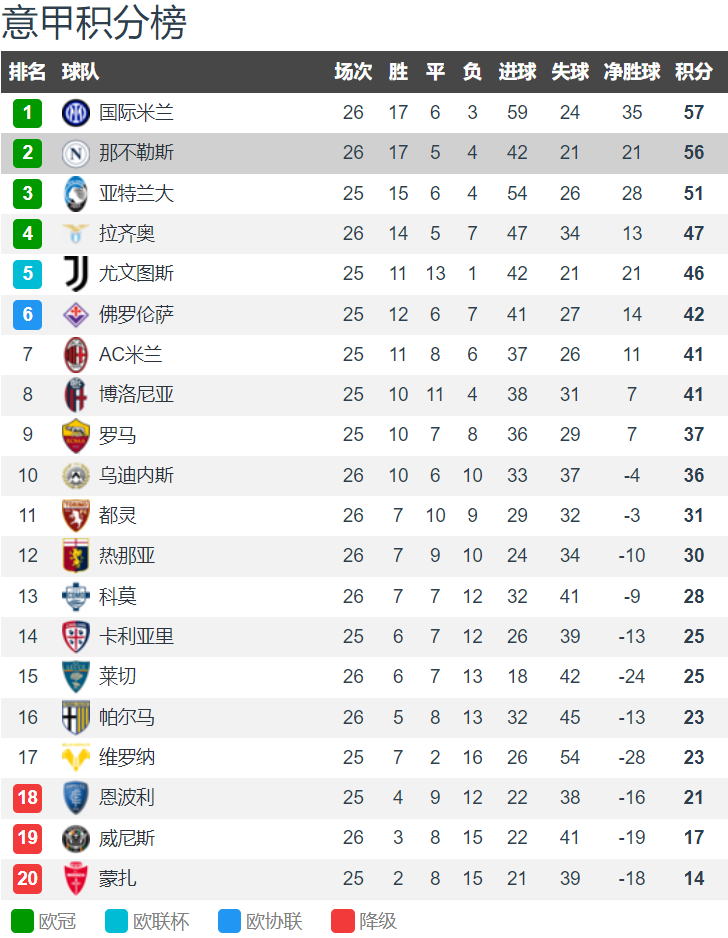Click the 意甲积分榜 title
This screenshot has height=938, width=728.
95,22
